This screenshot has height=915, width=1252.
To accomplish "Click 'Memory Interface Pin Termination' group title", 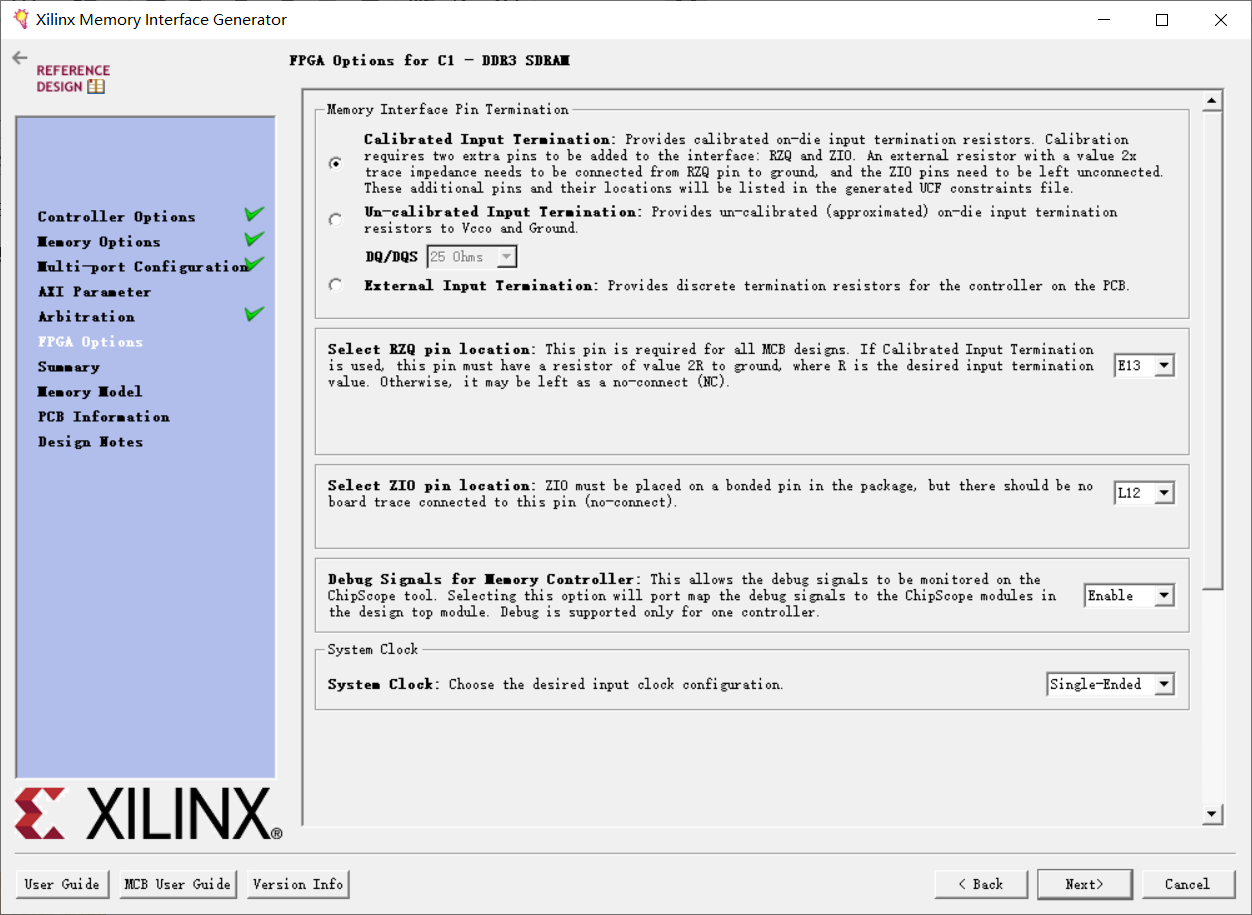I will (x=447, y=109).
